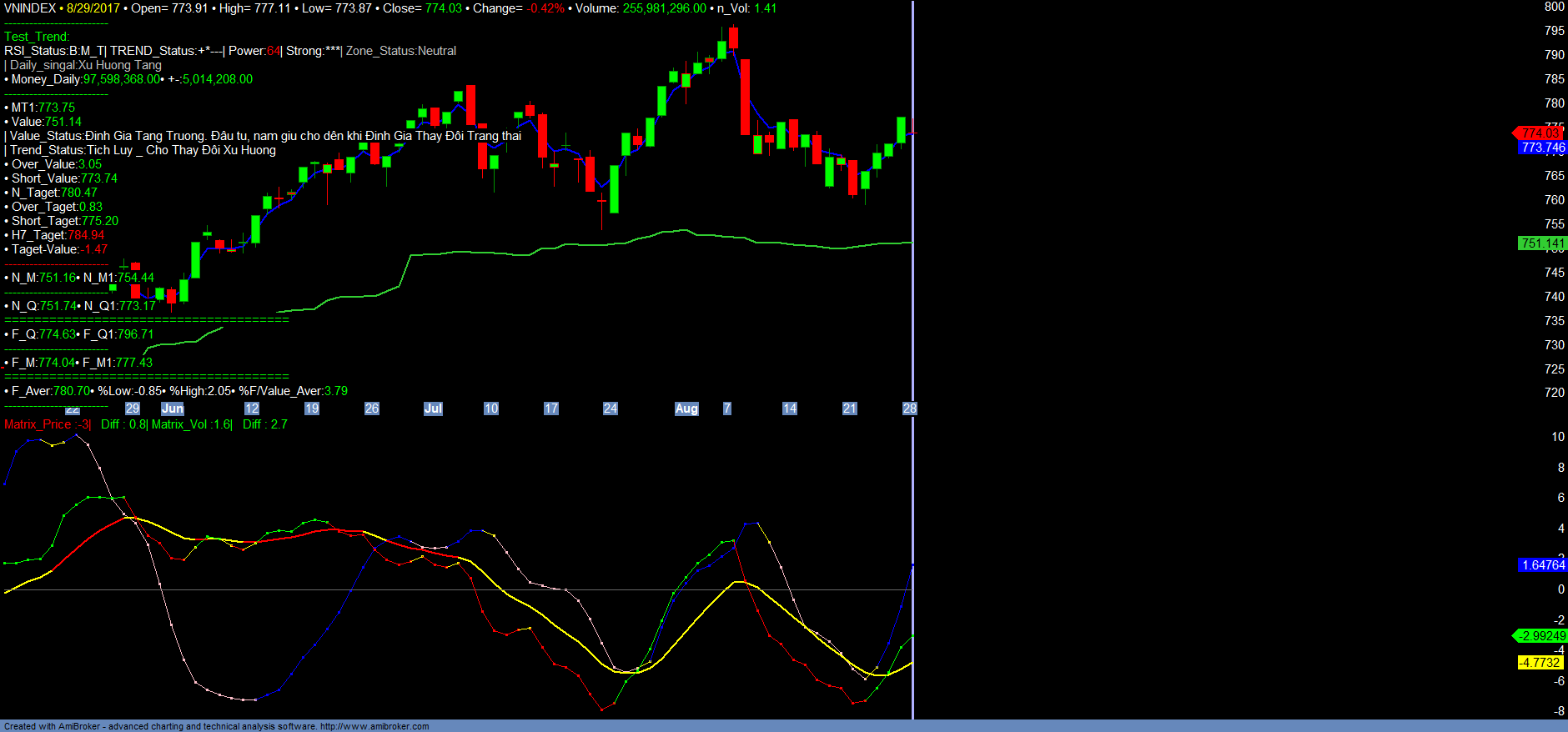Select date marker 29 on the time axis

(133, 409)
